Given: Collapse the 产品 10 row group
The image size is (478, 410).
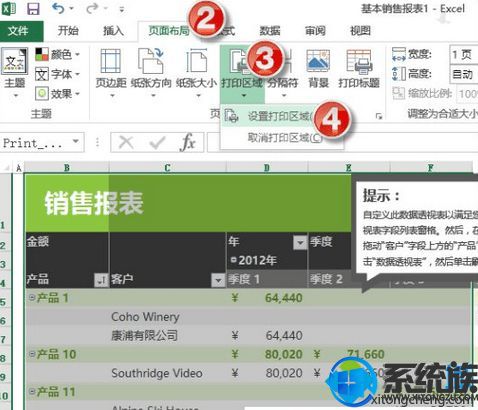Looking at the screenshot, I should coord(31,353).
